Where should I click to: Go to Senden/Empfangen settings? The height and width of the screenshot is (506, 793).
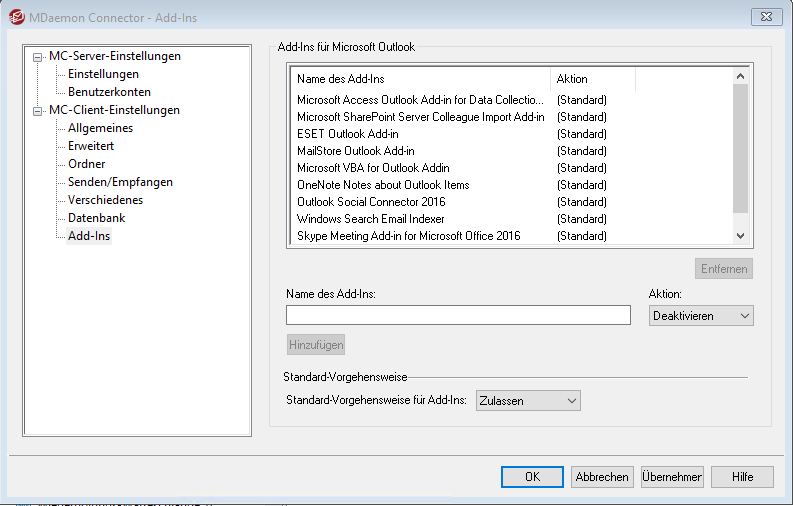[x=120, y=182]
